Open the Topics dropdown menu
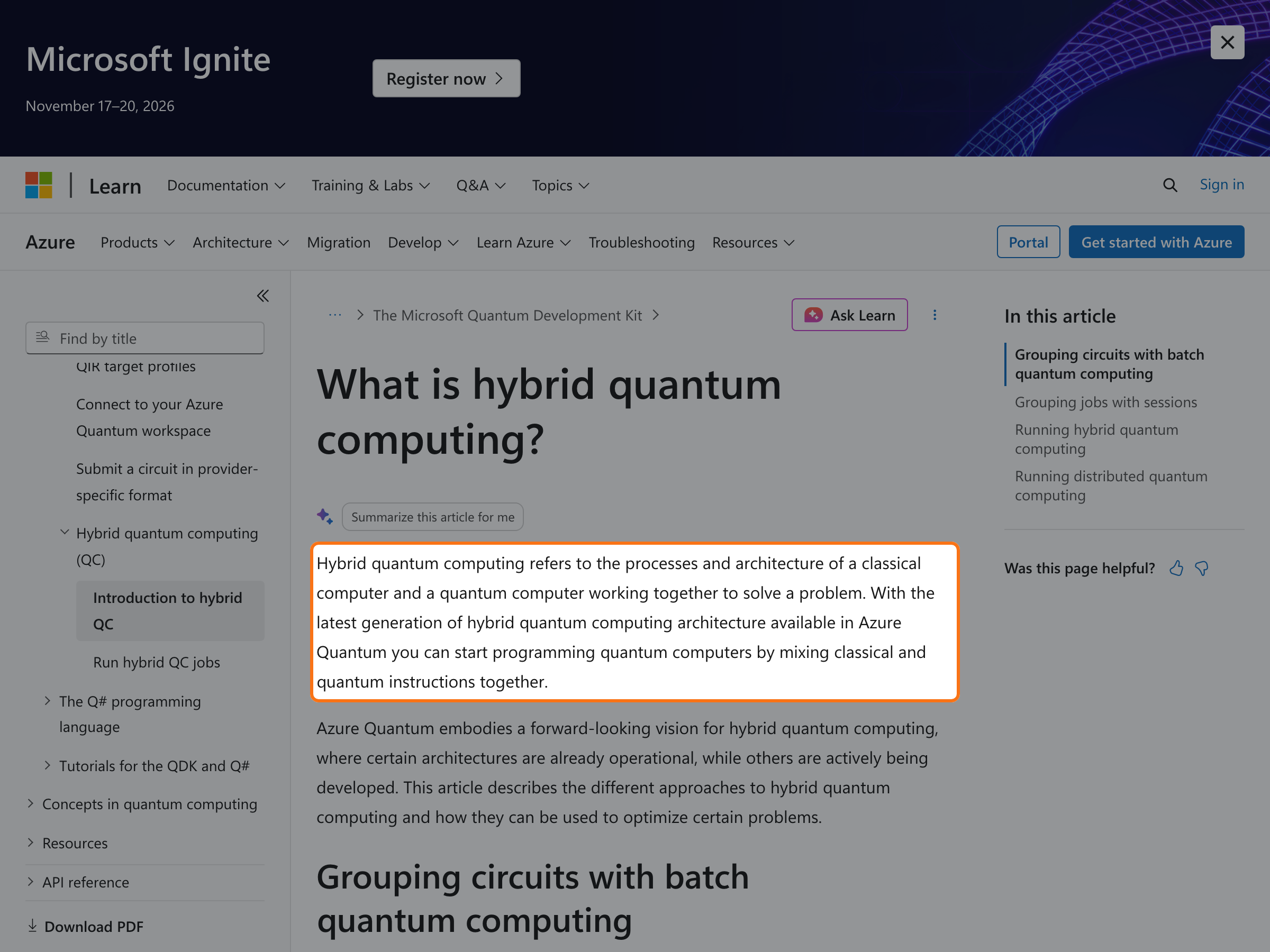This screenshot has height=952, width=1270. tap(560, 185)
